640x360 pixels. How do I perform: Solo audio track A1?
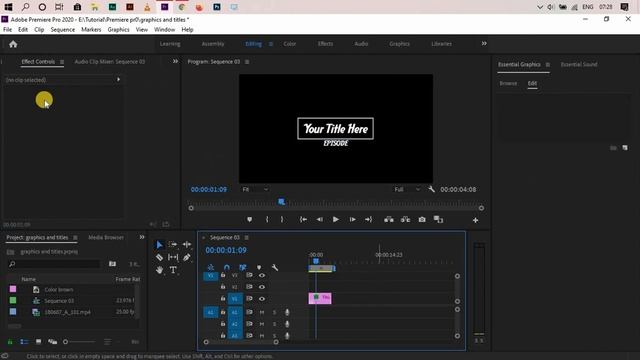click(274, 312)
